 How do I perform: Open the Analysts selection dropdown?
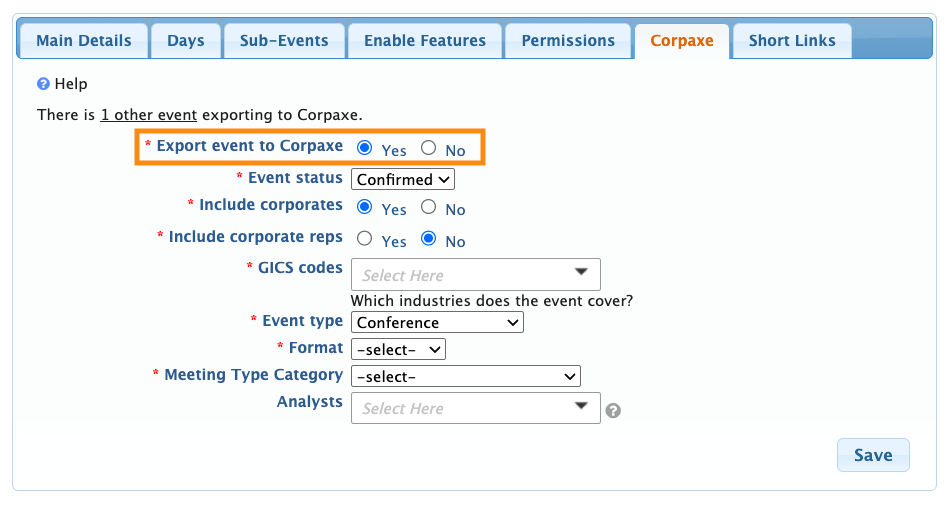point(476,408)
